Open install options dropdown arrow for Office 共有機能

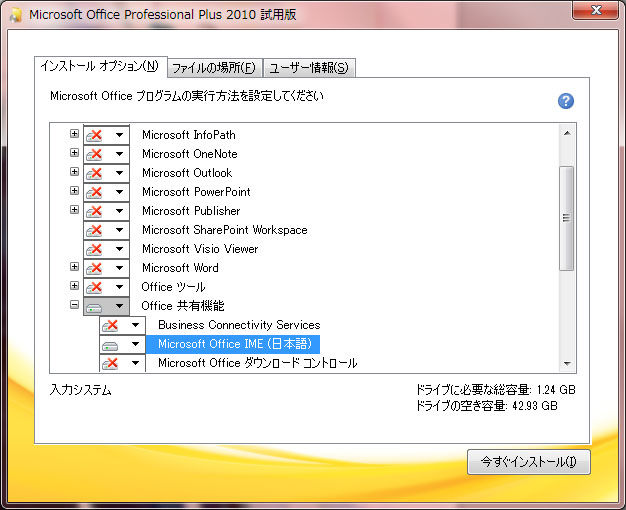click(x=119, y=306)
